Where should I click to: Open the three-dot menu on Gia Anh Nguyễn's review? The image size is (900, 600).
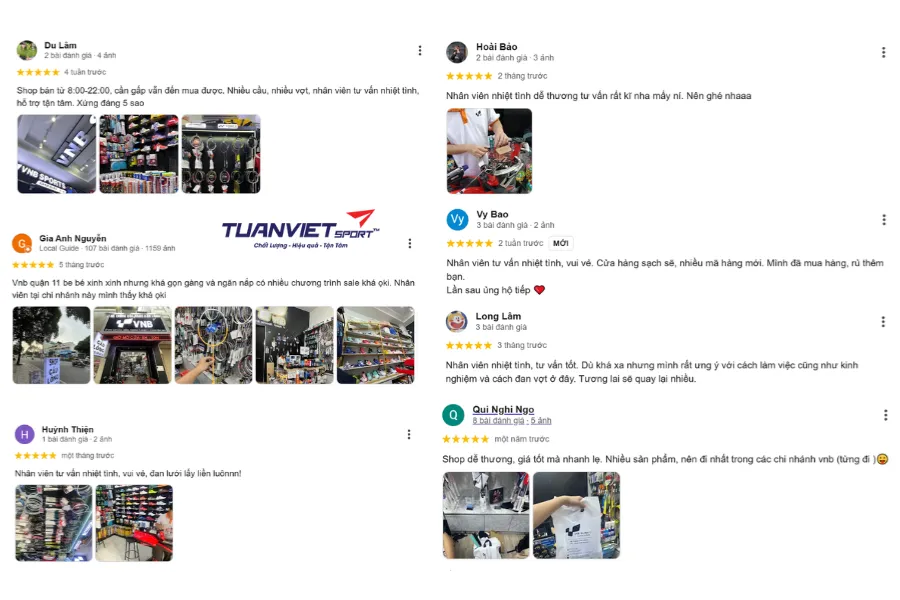[x=410, y=243]
